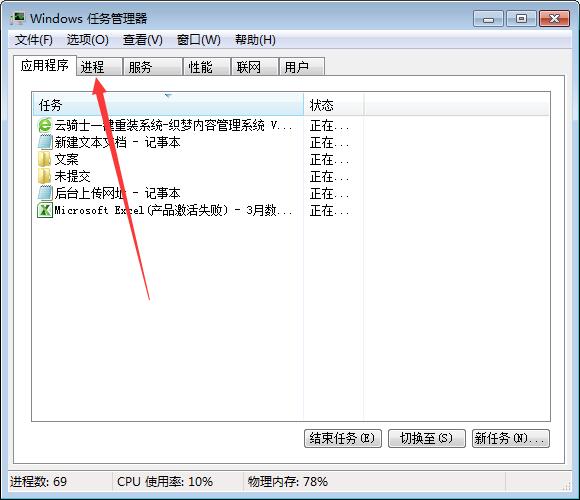Image resolution: width=580 pixels, height=500 pixels.
Task: Click the folder icon for 文案
Action: pyautogui.click(x=44, y=159)
